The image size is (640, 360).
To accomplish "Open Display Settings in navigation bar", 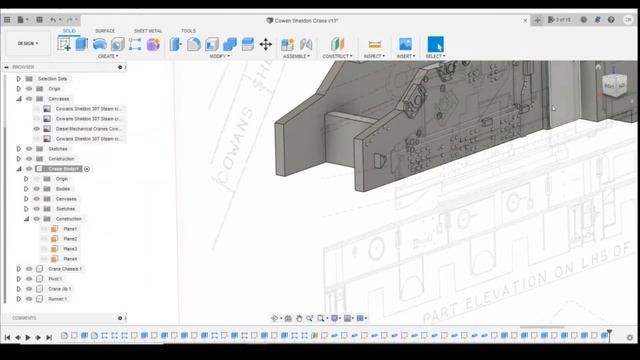I will [x=336, y=318].
